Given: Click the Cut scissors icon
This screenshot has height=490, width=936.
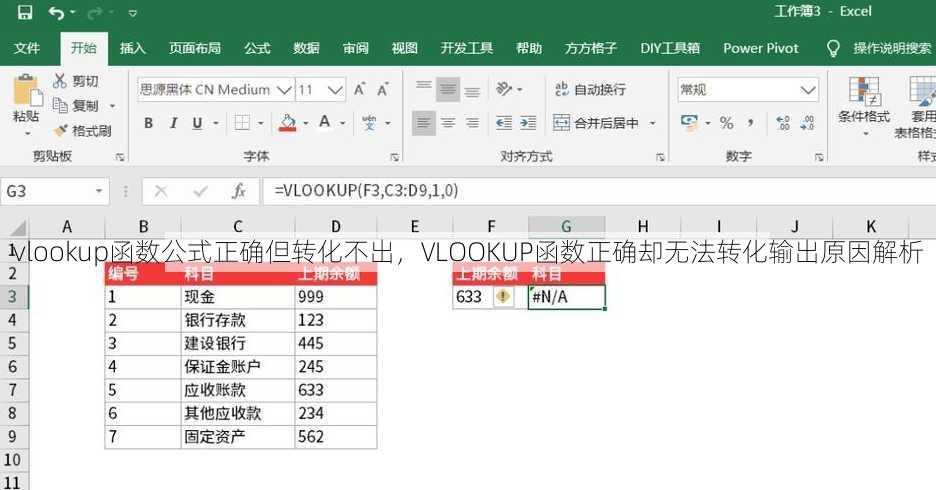Looking at the screenshot, I should tap(60, 81).
